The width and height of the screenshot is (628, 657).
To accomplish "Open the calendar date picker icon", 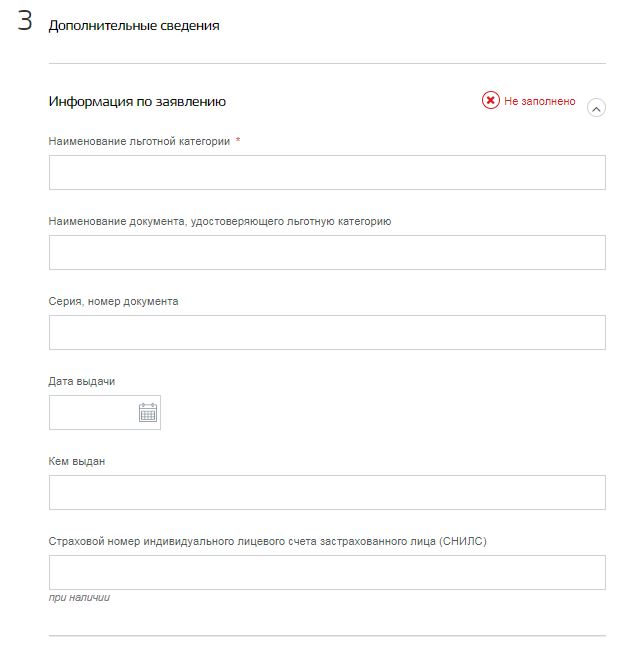I will 147,413.
